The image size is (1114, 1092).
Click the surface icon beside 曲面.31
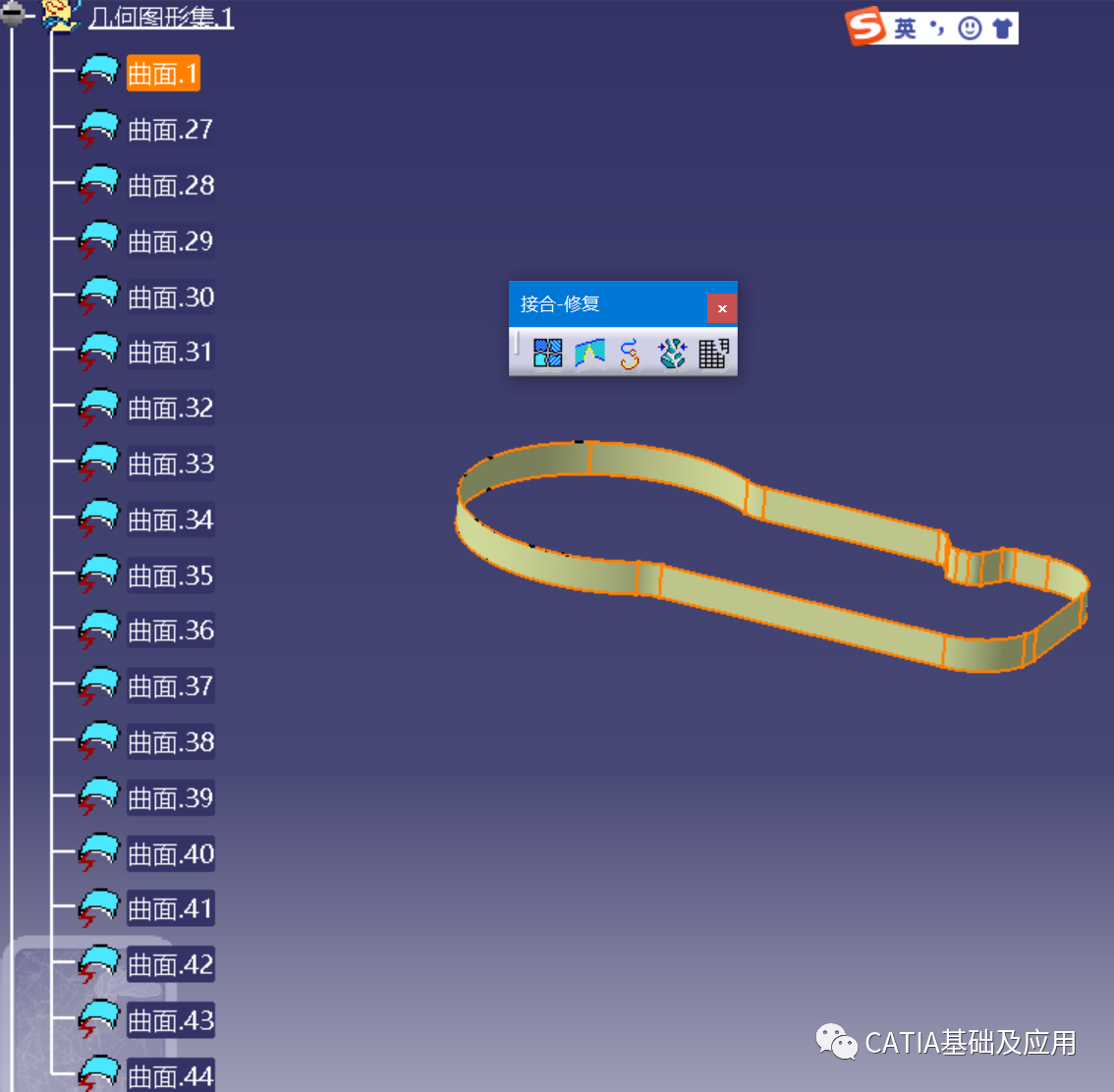(98, 352)
